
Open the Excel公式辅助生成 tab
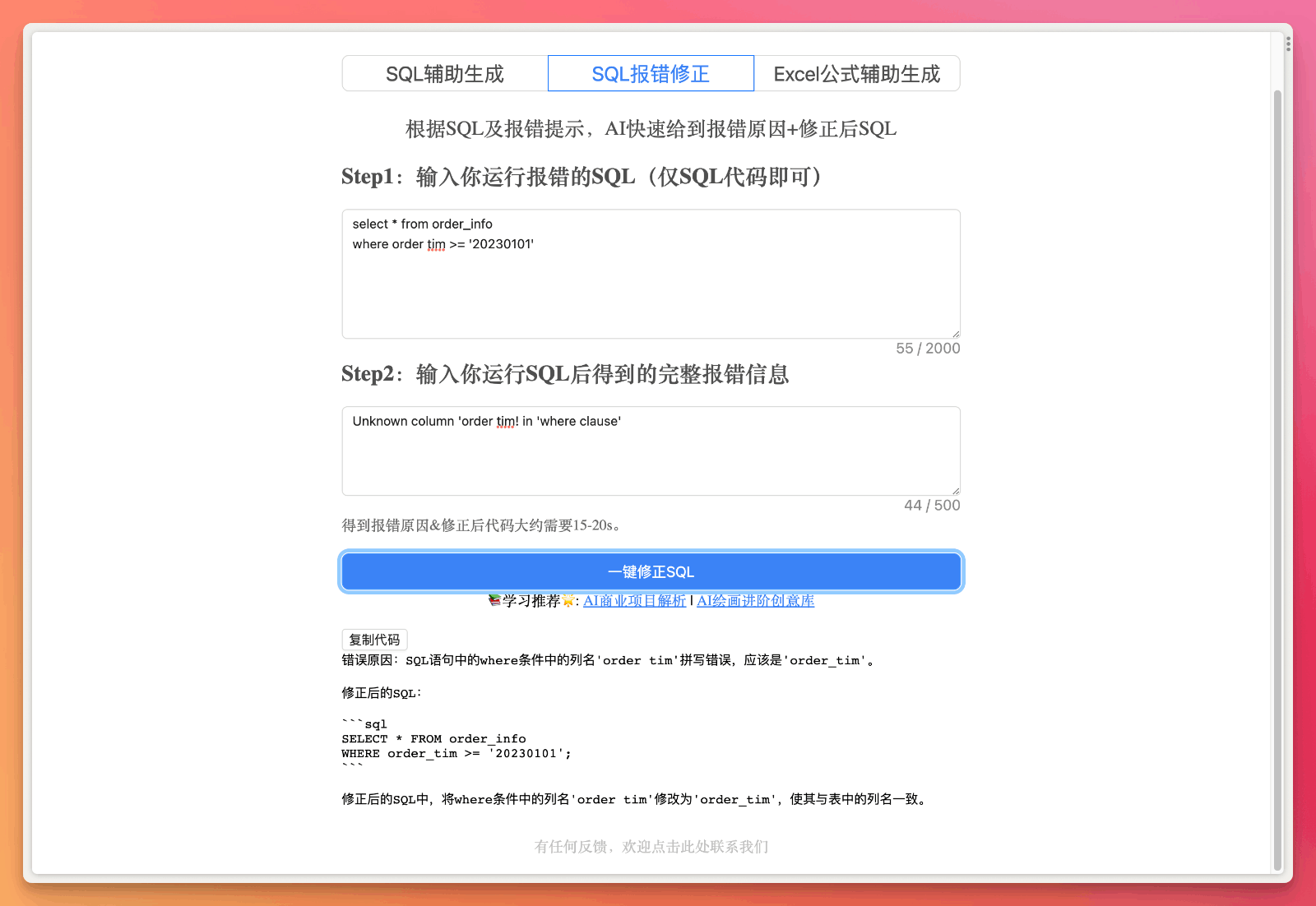856,74
